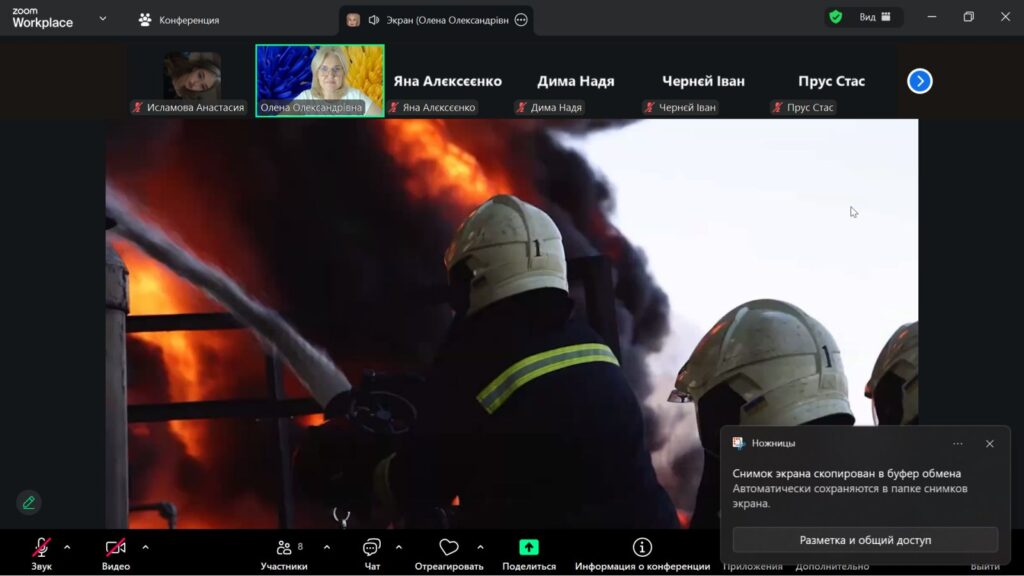1024x576 pixels.
Task: Click Разметка и общий доступ button
Action: tap(865, 540)
